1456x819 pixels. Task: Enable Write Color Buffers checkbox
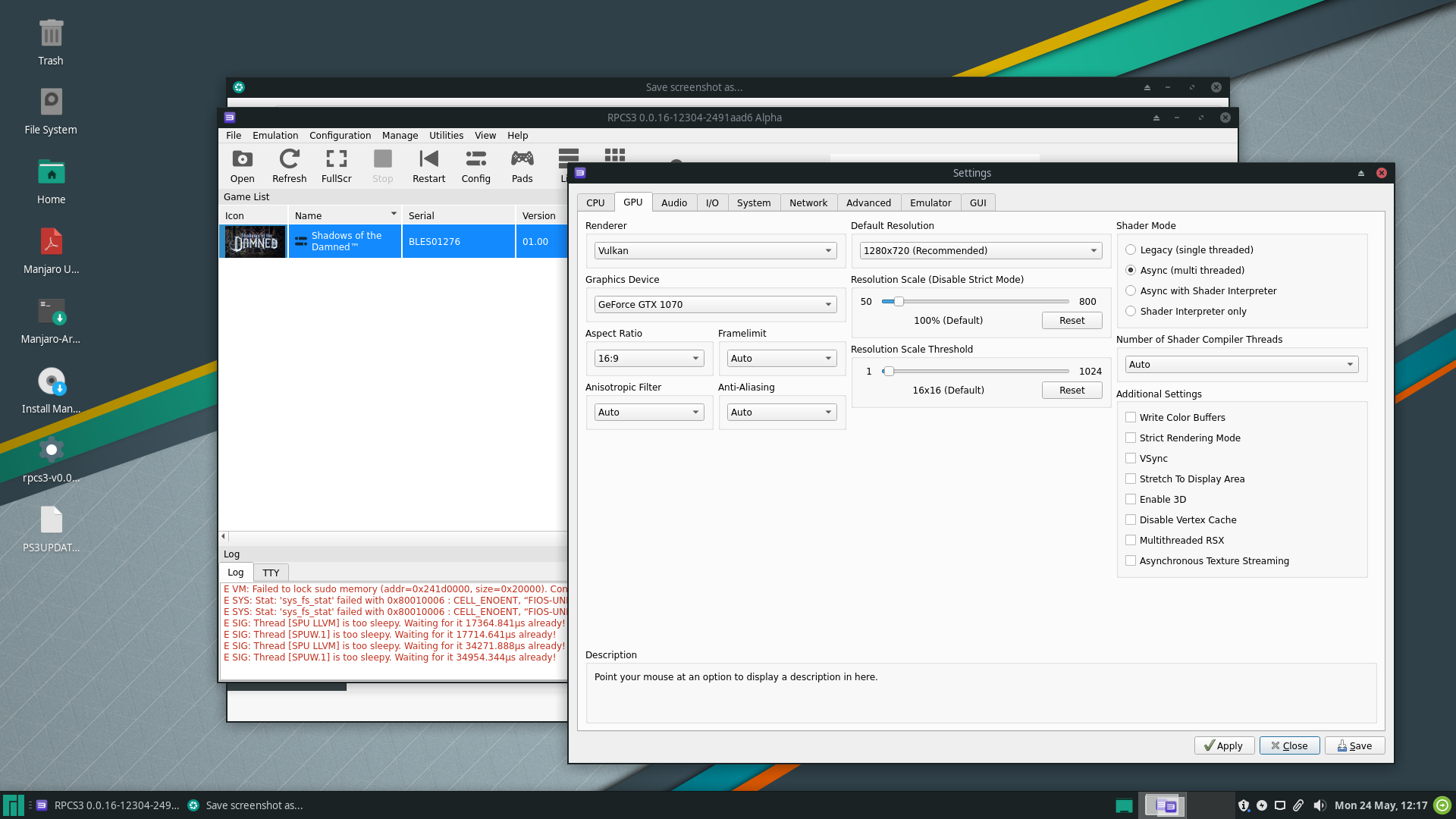pos(1131,417)
